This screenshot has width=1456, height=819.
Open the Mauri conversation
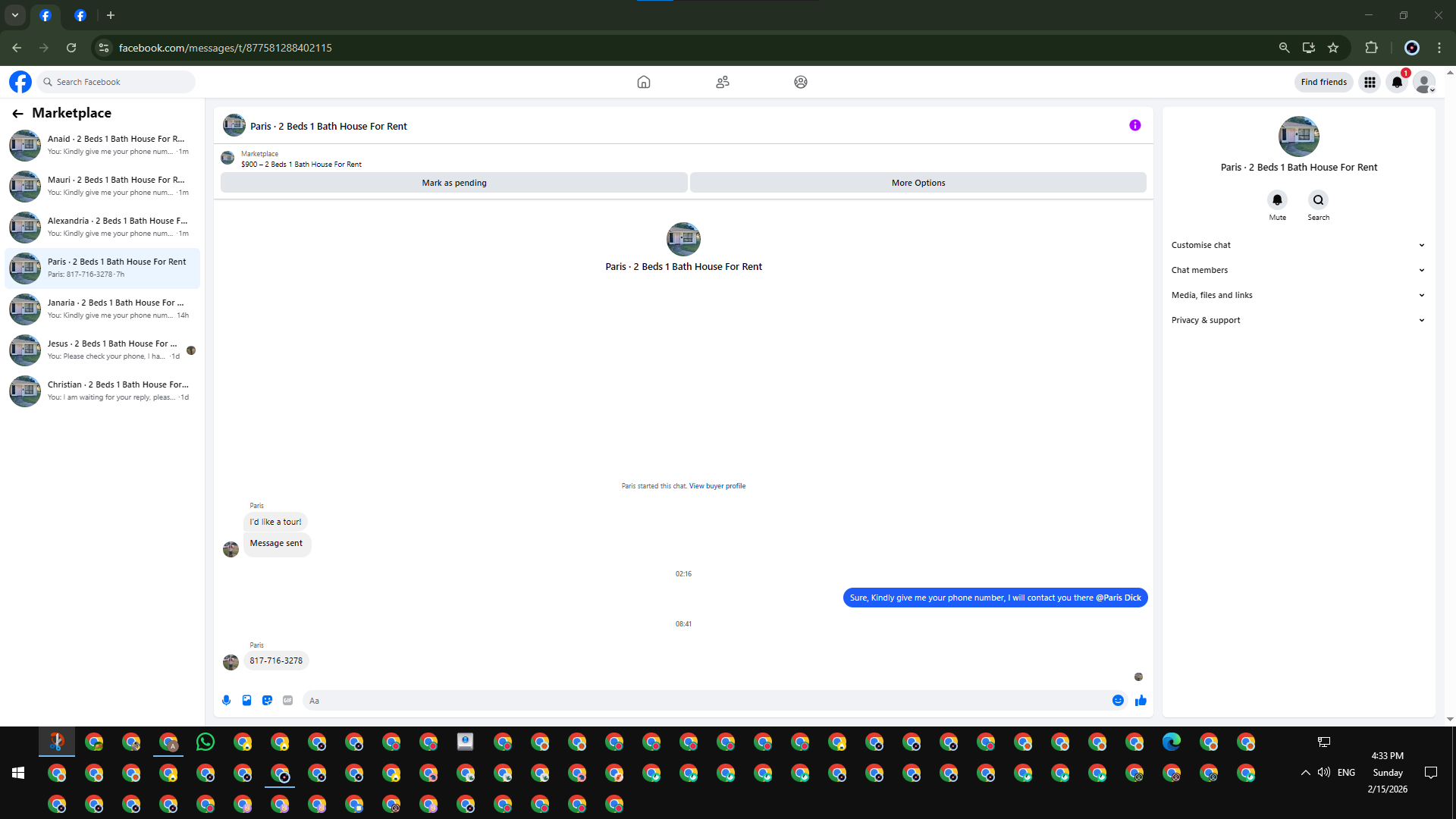coord(102,186)
